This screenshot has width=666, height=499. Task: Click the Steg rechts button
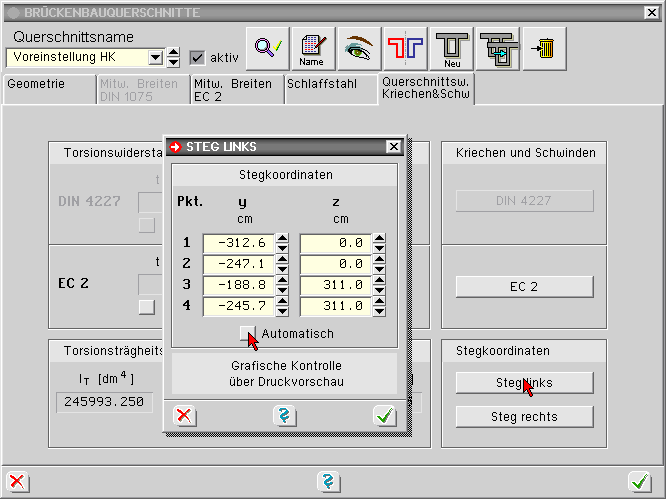tap(525, 416)
